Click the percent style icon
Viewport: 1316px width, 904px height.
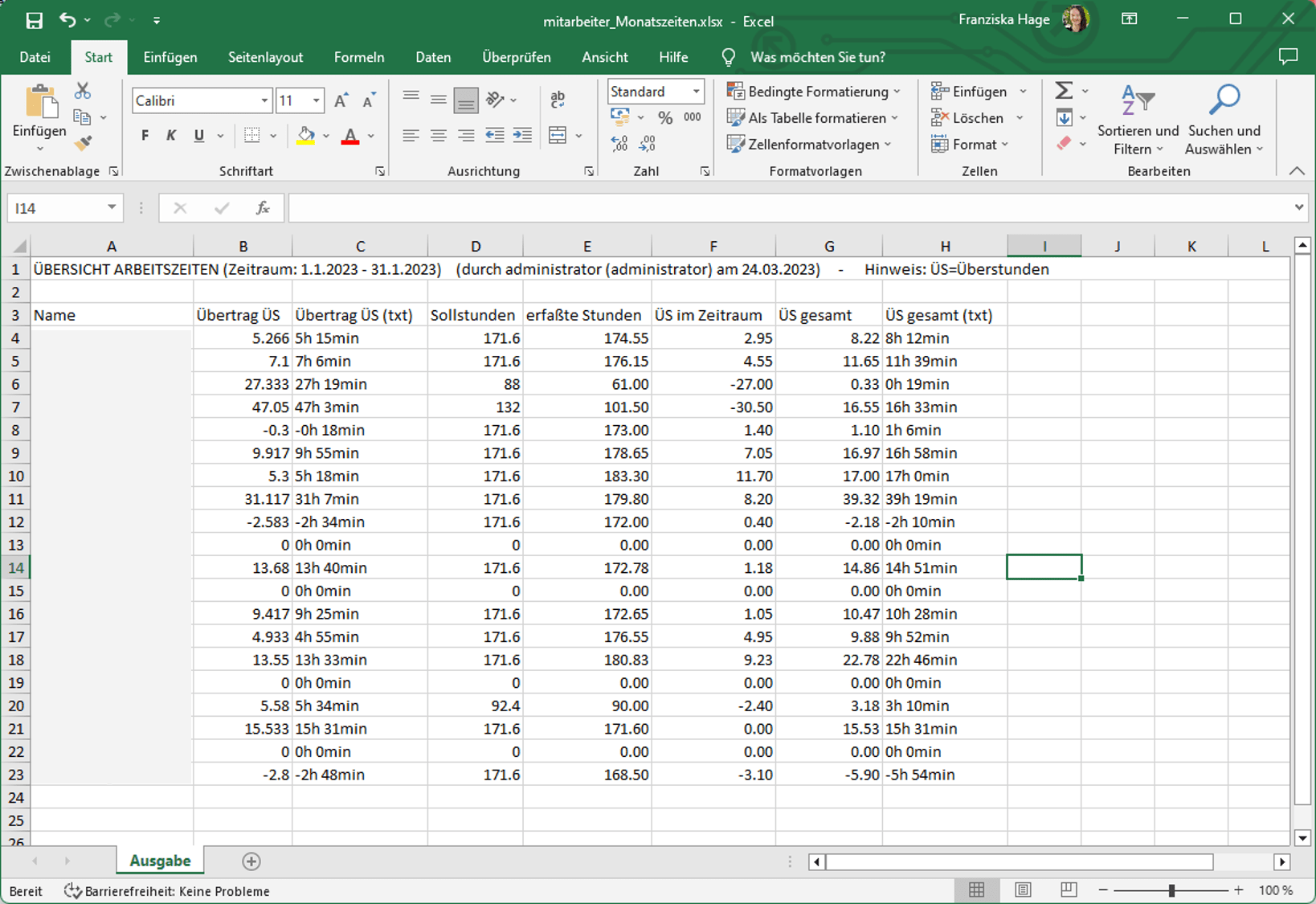[x=665, y=118]
